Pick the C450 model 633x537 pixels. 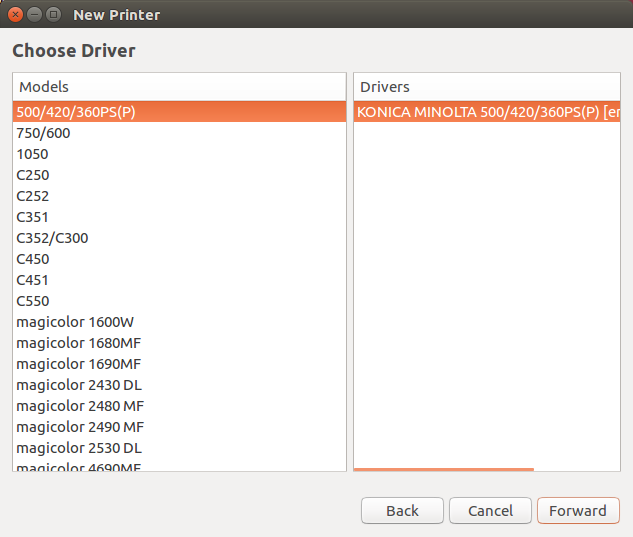(x=179, y=259)
